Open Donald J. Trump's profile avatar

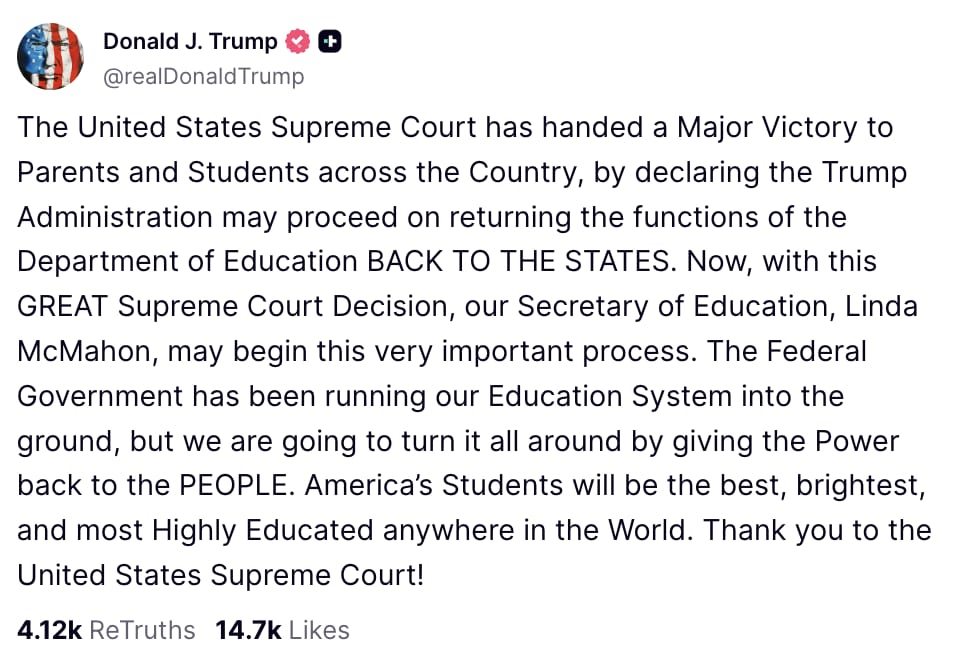(50, 57)
